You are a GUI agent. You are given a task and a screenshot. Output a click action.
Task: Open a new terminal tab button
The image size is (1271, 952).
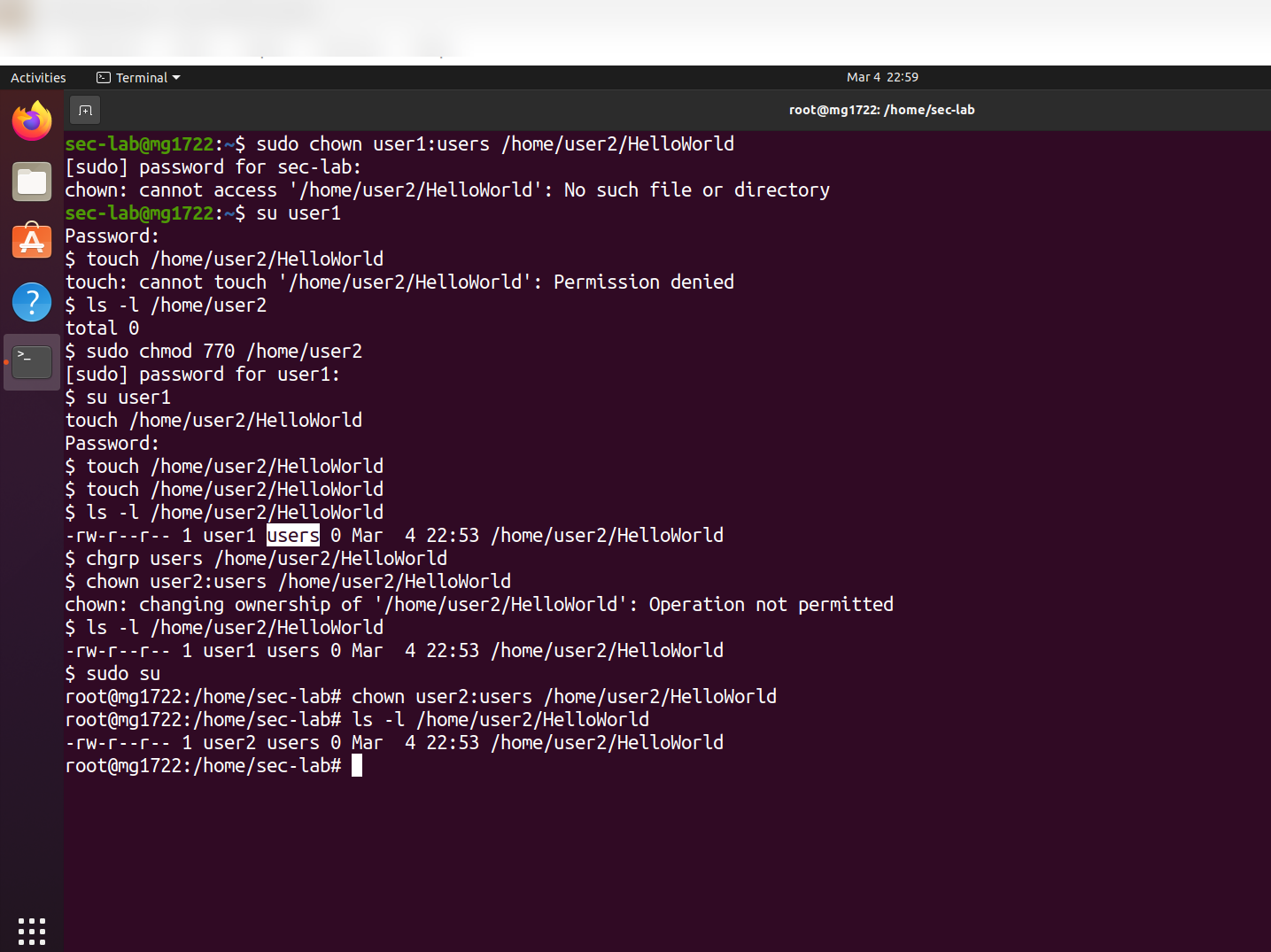pos(85,110)
